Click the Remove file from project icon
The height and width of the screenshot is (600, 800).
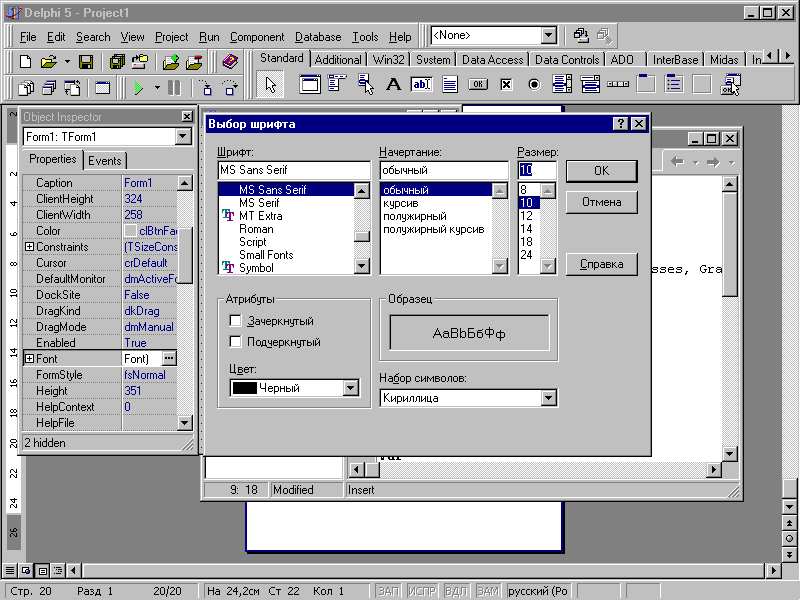coord(194,62)
